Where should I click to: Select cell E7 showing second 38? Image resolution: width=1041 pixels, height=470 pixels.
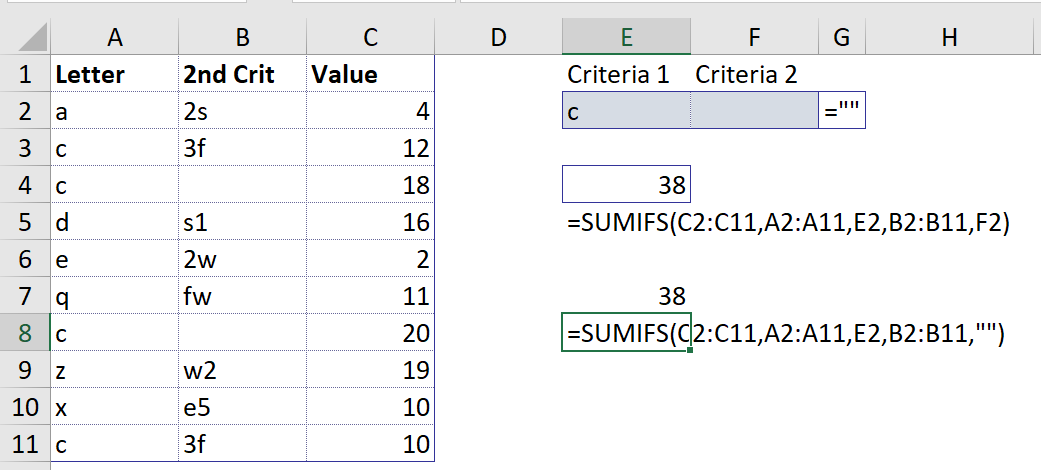coord(626,295)
